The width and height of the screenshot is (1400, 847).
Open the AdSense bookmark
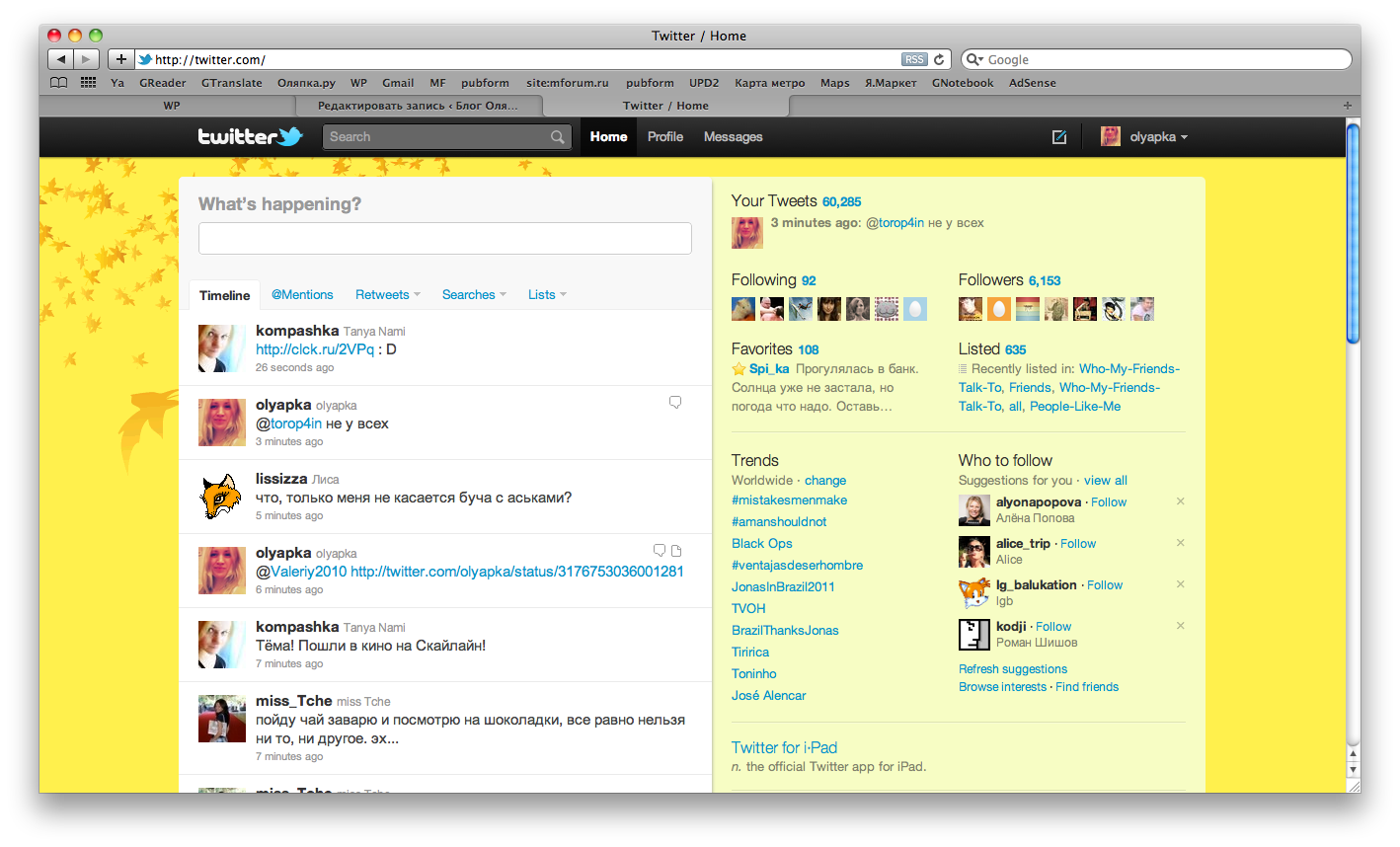coord(1033,83)
